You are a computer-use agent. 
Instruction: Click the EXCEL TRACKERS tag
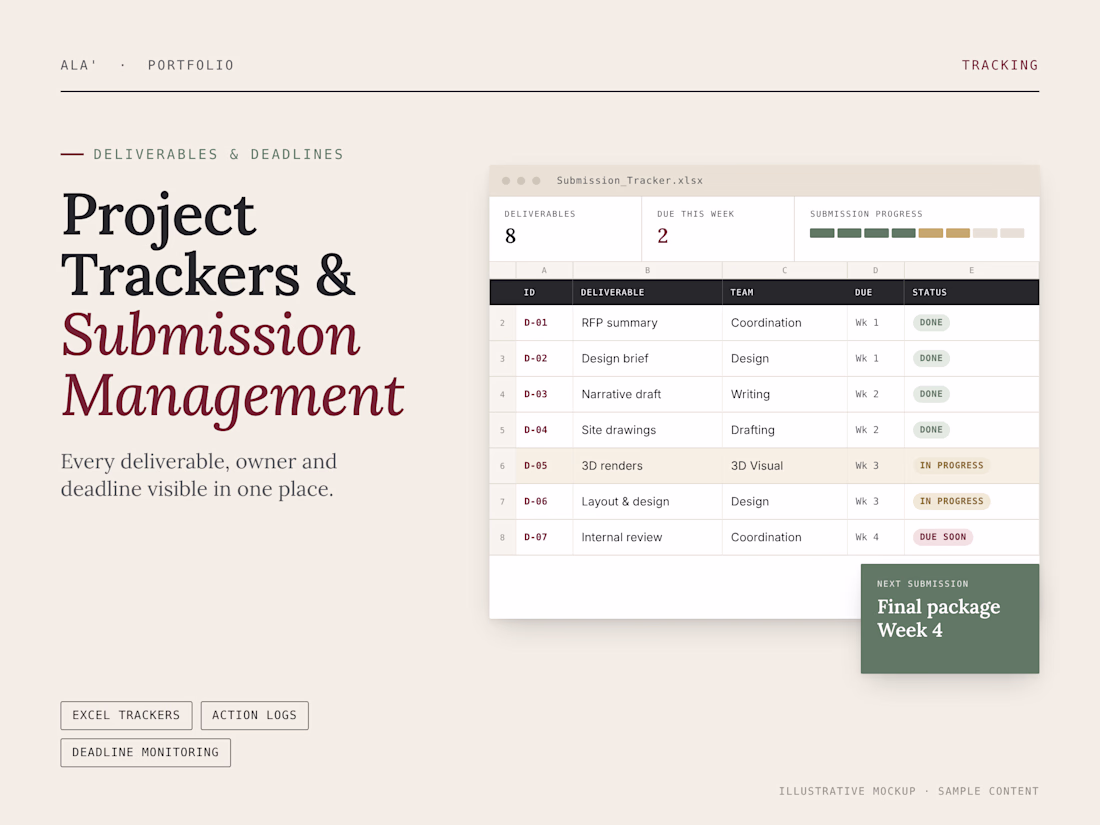pos(126,715)
